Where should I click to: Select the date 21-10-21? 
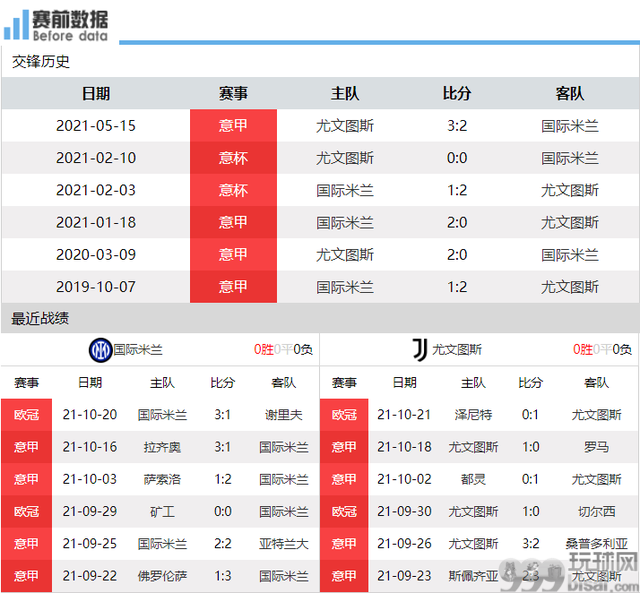[x=404, y=415]
